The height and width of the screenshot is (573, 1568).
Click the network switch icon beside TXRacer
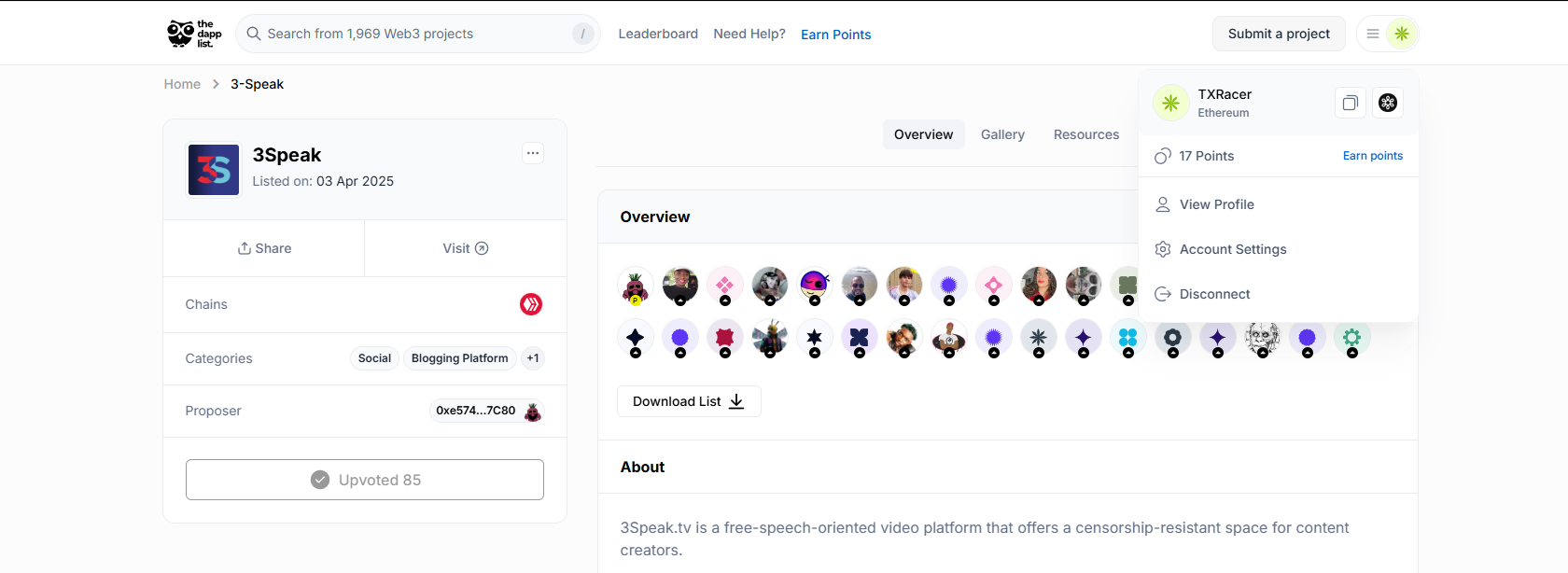click(1388, 103)
